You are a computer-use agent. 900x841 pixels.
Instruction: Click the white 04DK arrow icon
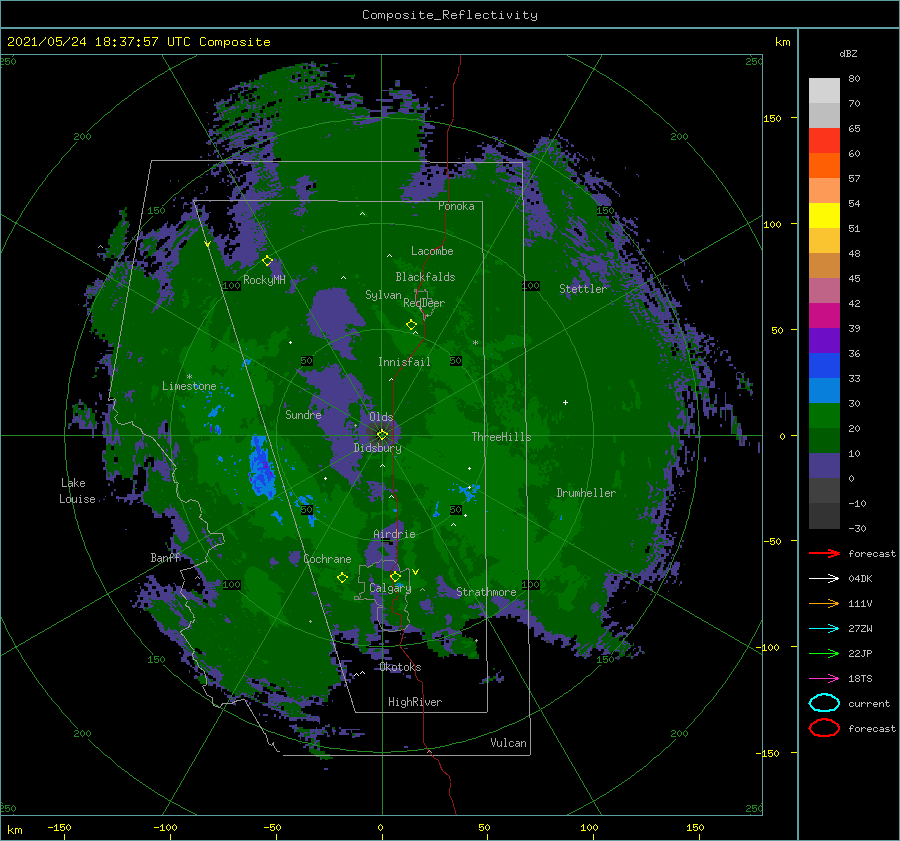pyautogui.click(x=824, y=578)
